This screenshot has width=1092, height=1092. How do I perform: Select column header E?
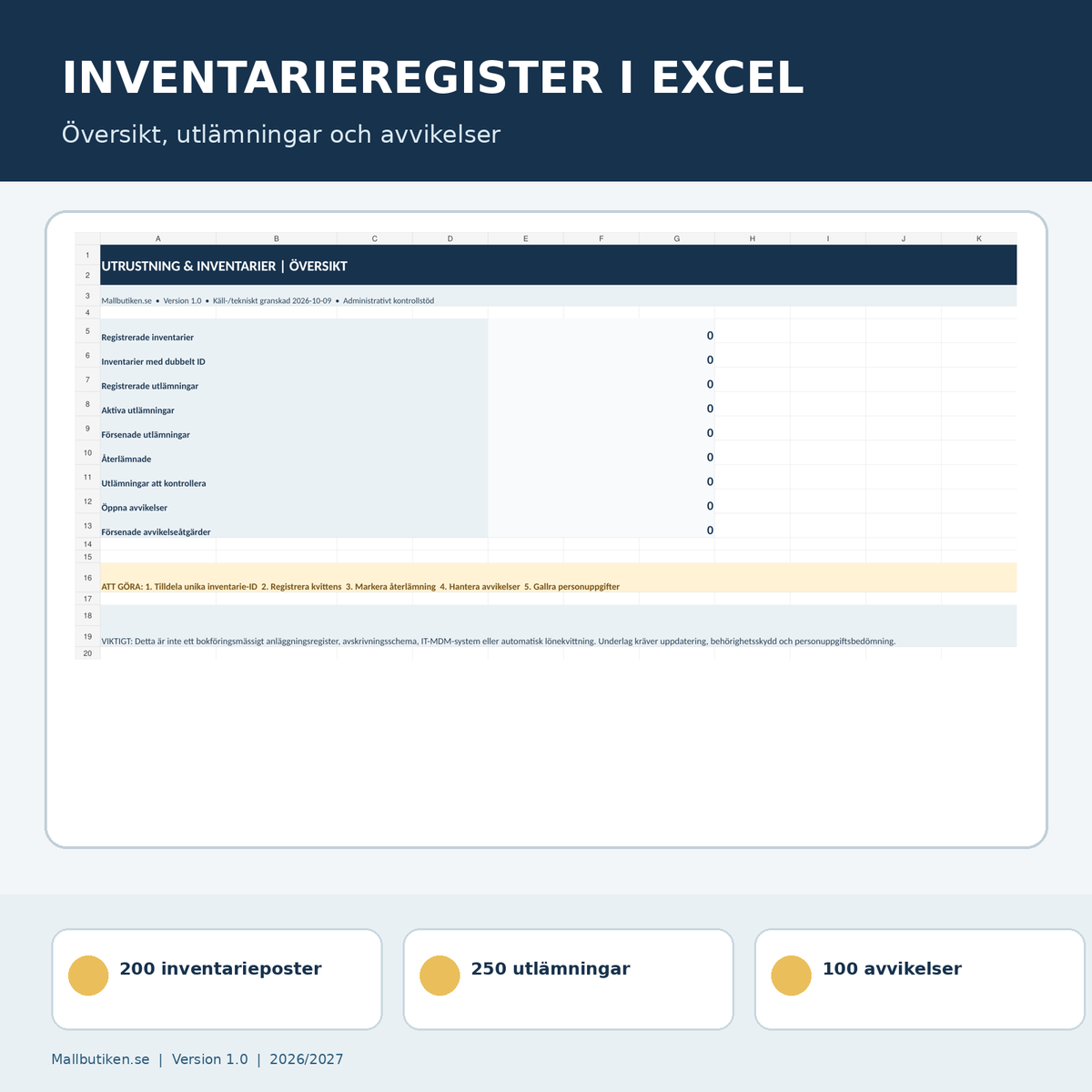click(526, 238)
